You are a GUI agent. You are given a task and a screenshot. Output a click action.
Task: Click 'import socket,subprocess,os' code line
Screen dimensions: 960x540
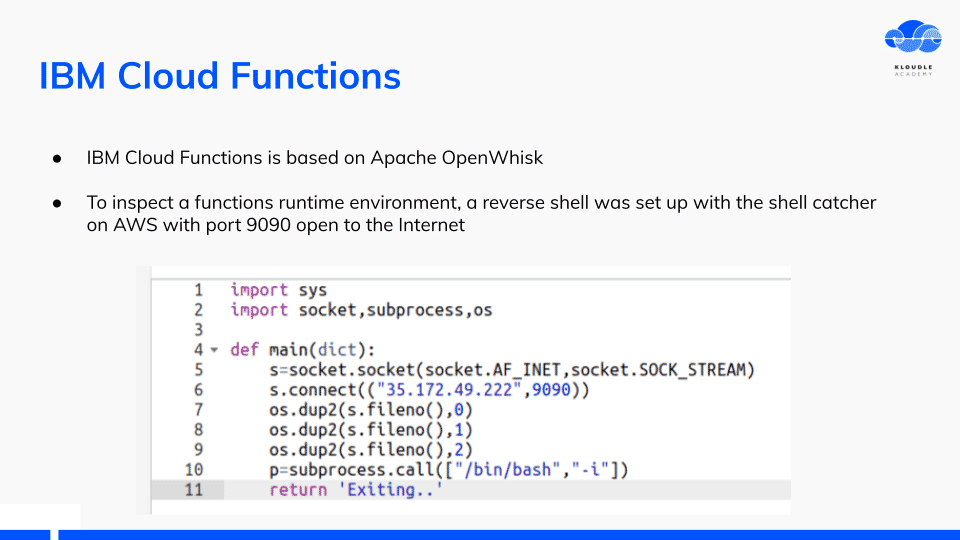361,310
